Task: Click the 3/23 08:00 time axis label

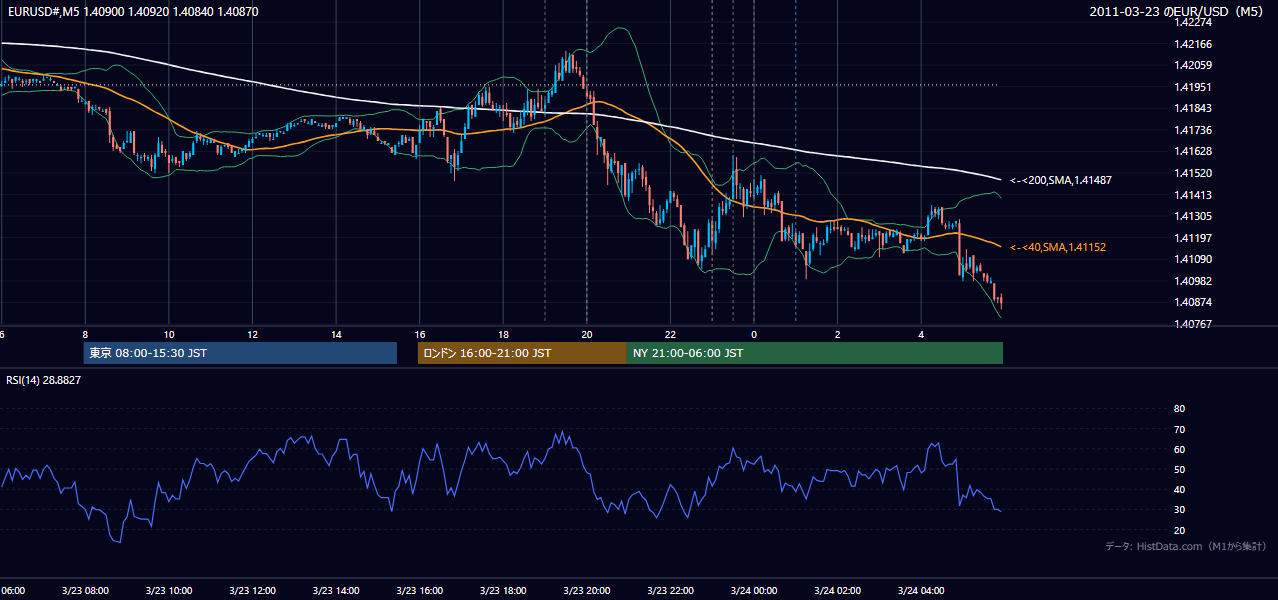Action: pos(84,591)
